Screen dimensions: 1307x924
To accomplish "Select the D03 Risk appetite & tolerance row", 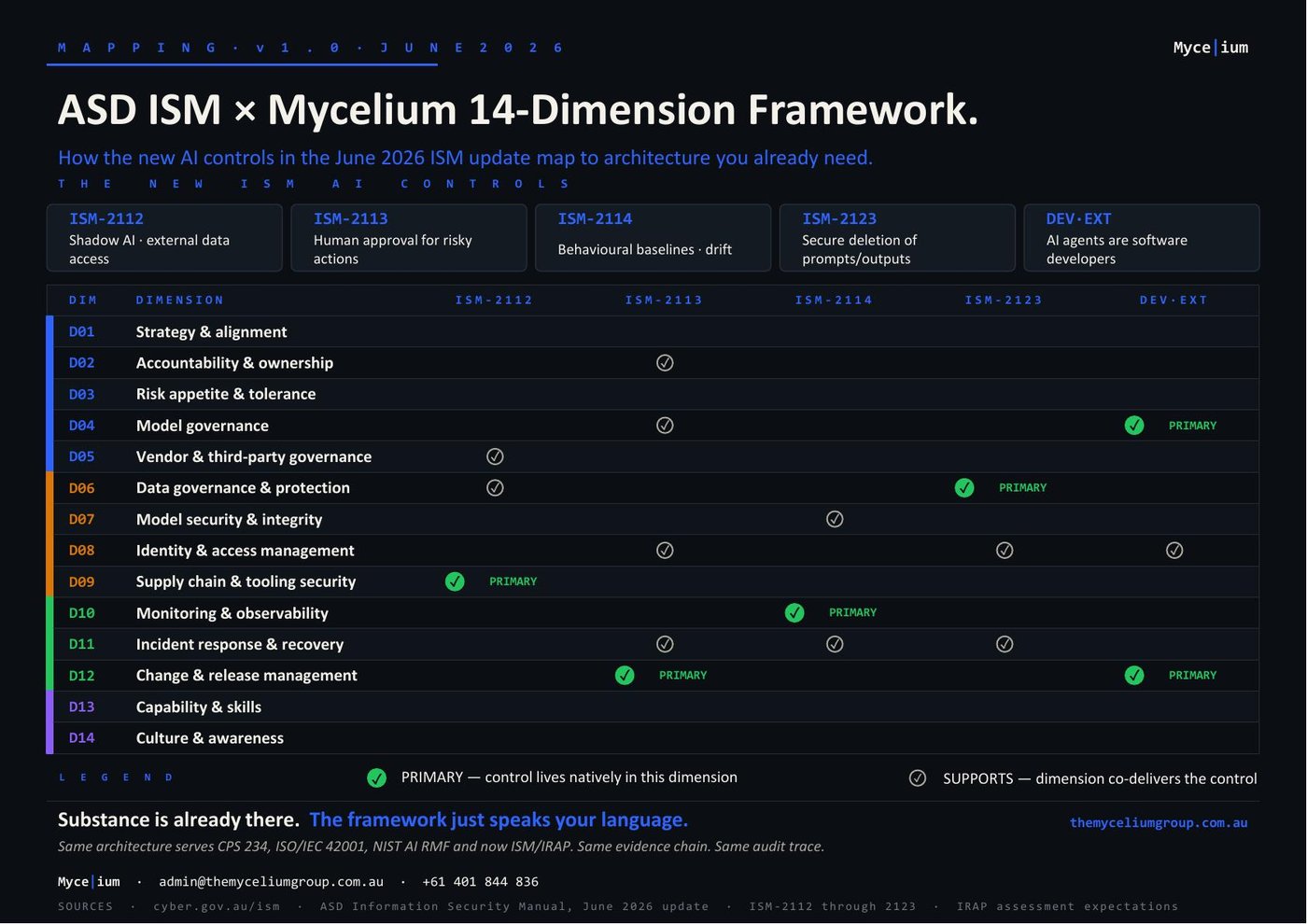I will 653,395.
